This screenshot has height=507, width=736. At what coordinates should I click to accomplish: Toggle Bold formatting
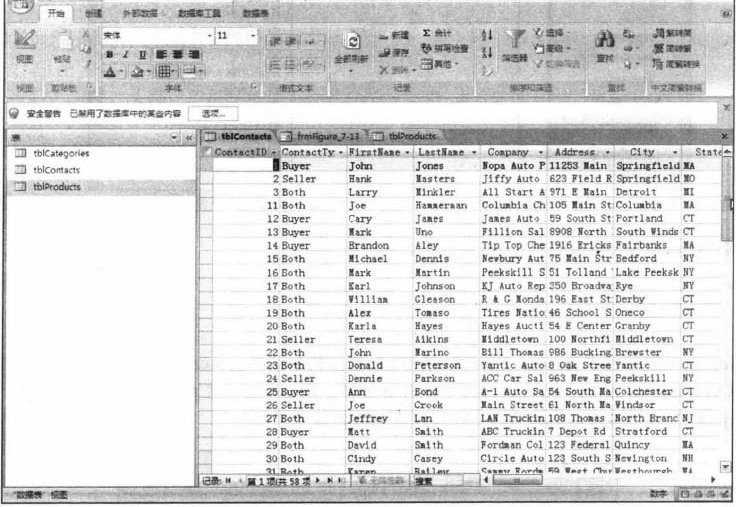click(x=109, y=54)
